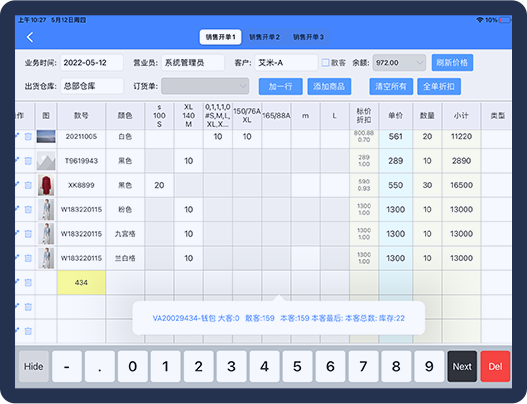The width and height of the screenshot is (527, 404).
Task: Click the battery status icon
Action: pyautogui.click(x=505, y=20)
